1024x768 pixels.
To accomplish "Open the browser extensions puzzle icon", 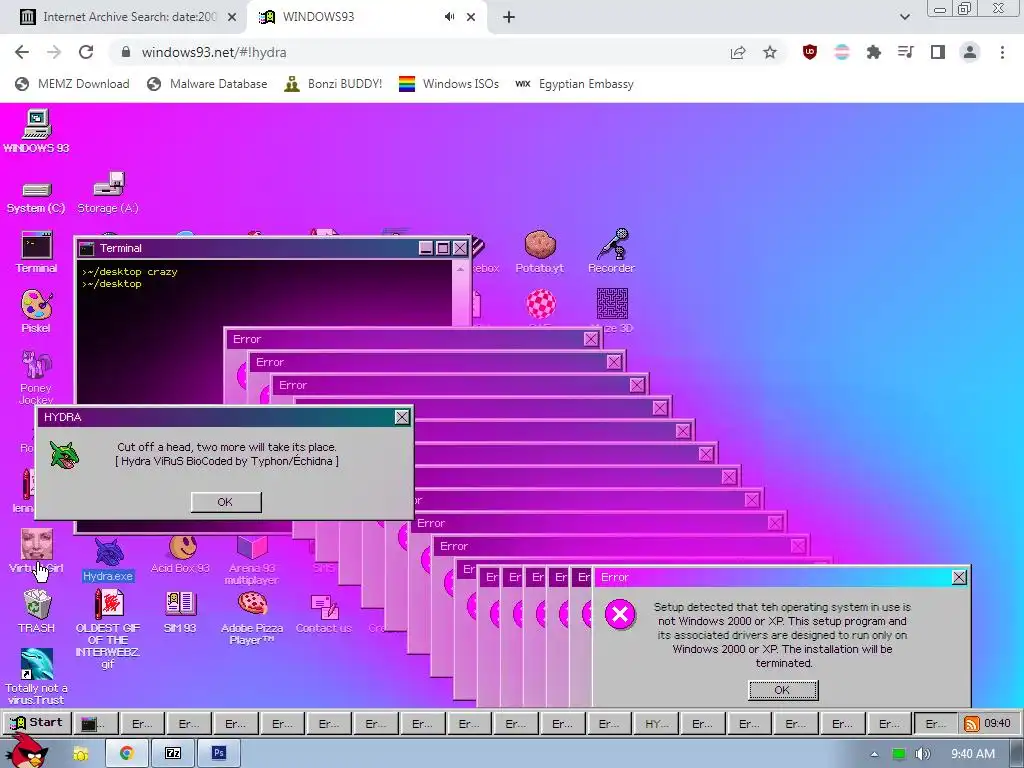I will (x=873, y=52).
